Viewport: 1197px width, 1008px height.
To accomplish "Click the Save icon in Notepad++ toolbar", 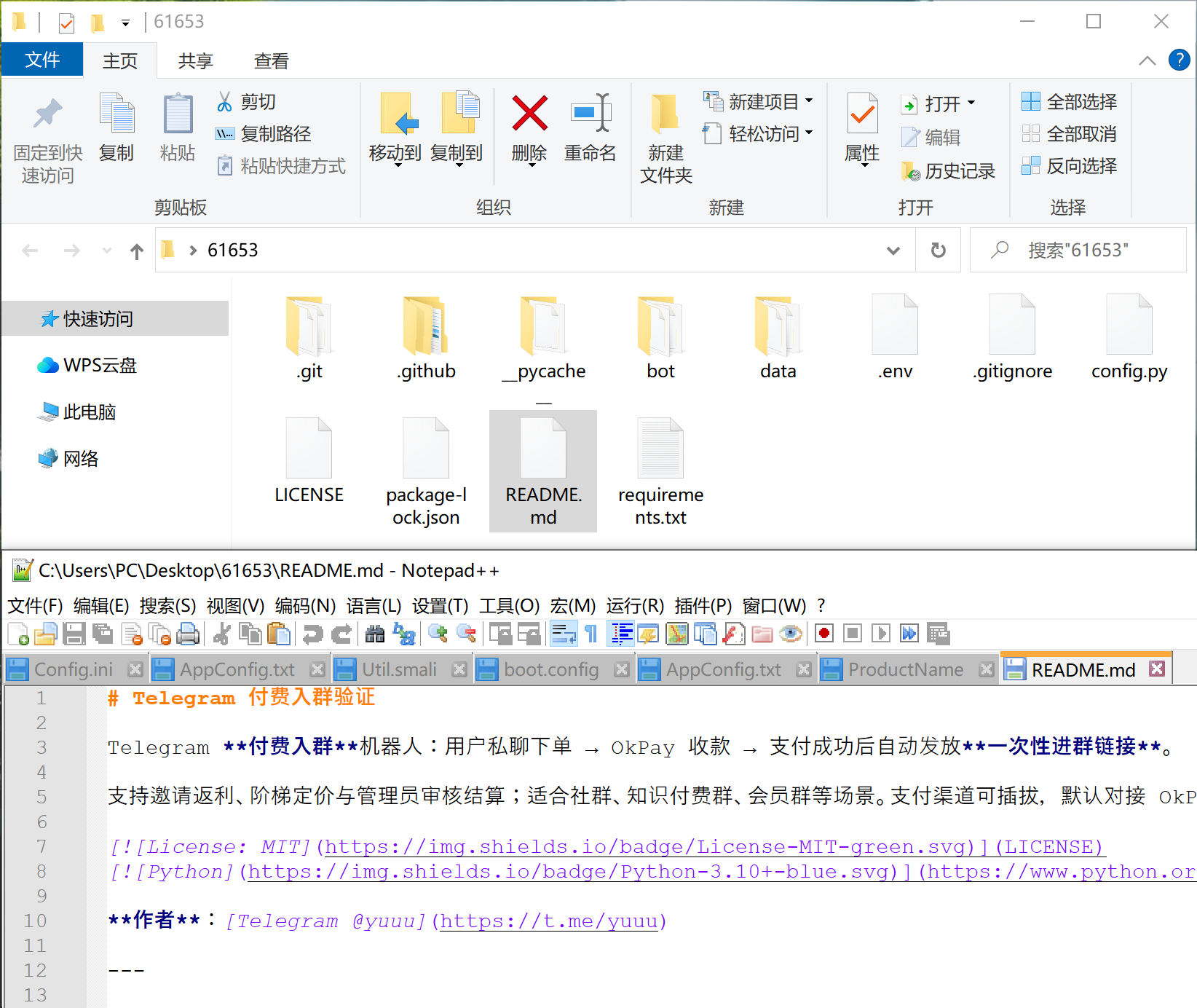I will [74, 634].
